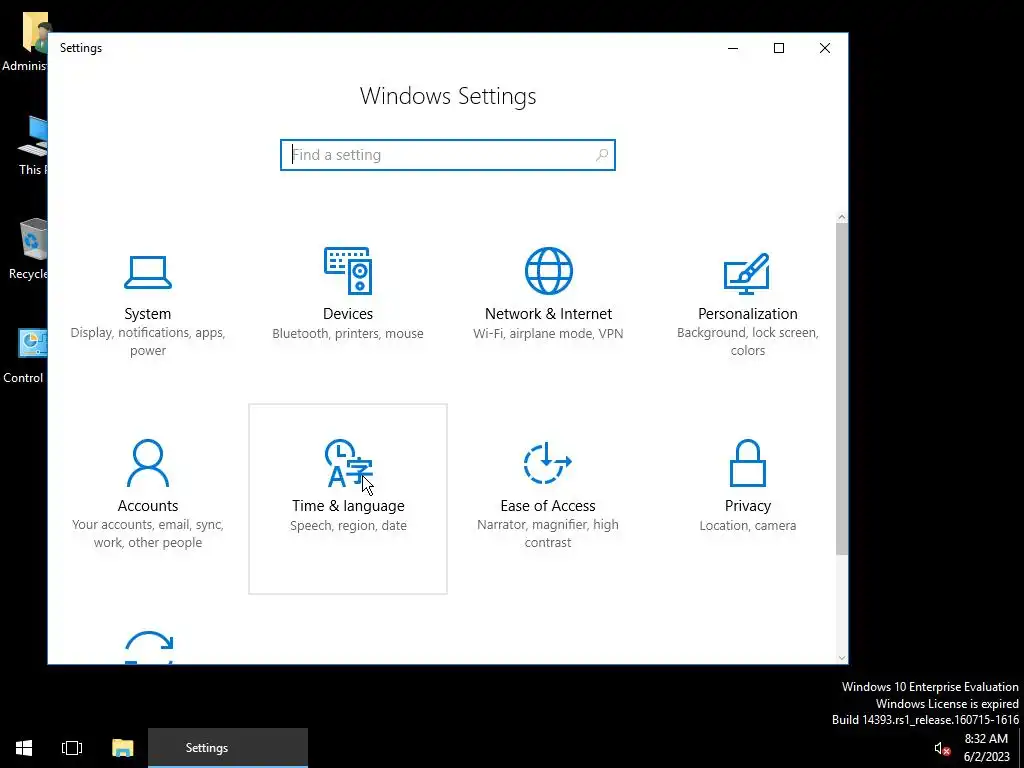Click the Settings taskbar button
Screen dimensions: 1024x768
coord(228,748)
